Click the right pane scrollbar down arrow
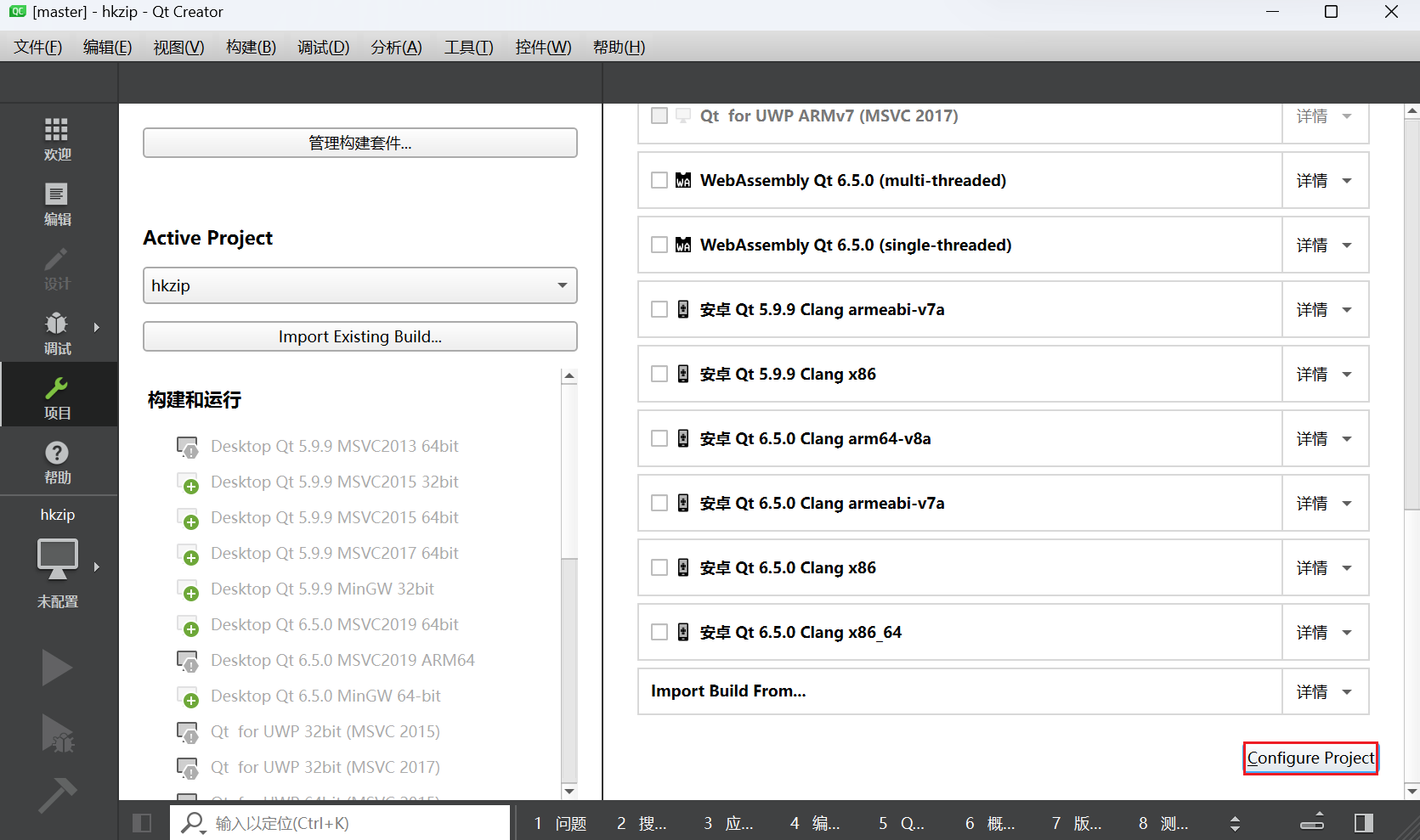The height and width of the screenshot is (840, 1420). click(x=1412, y=791)
